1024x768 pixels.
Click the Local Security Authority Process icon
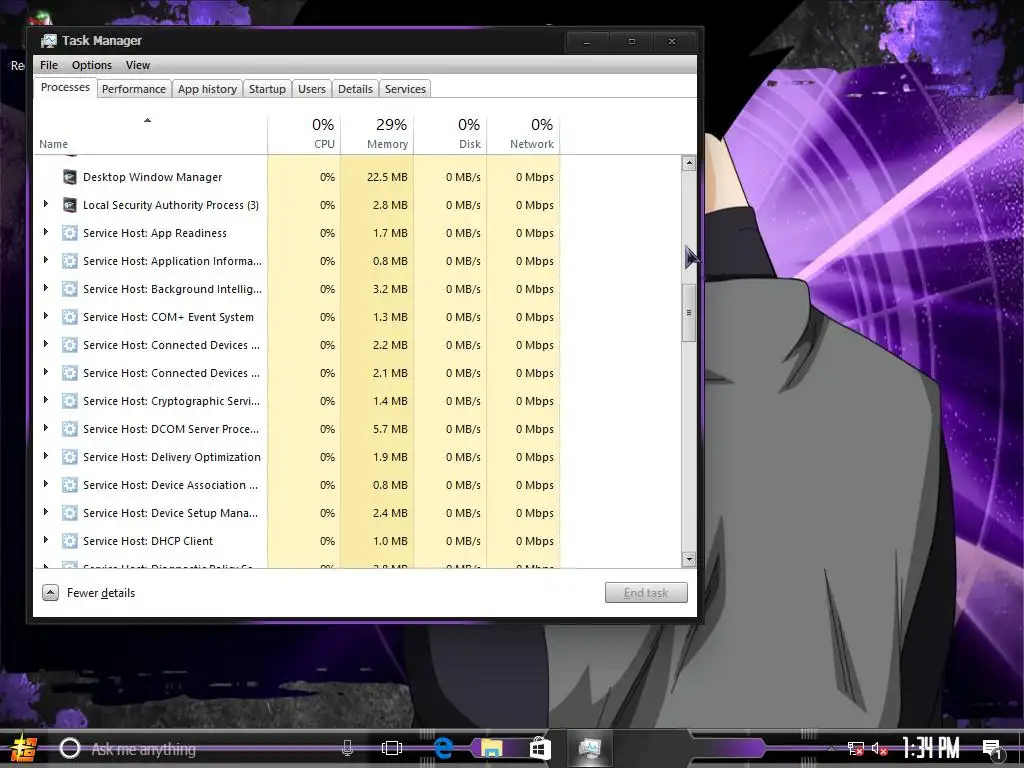point(69,205)
